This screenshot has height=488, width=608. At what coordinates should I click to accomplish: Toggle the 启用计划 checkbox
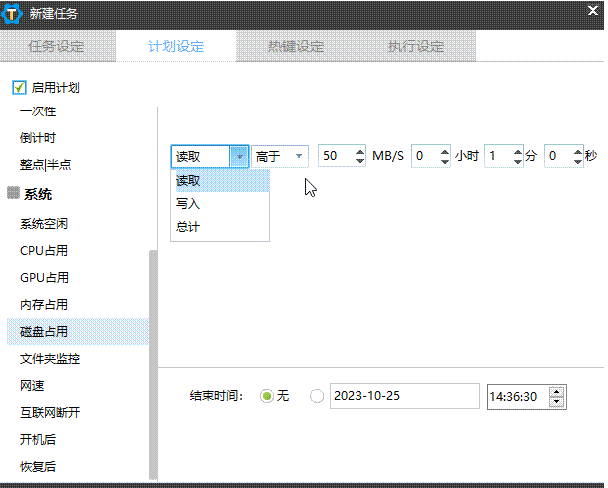coord(19,88)
